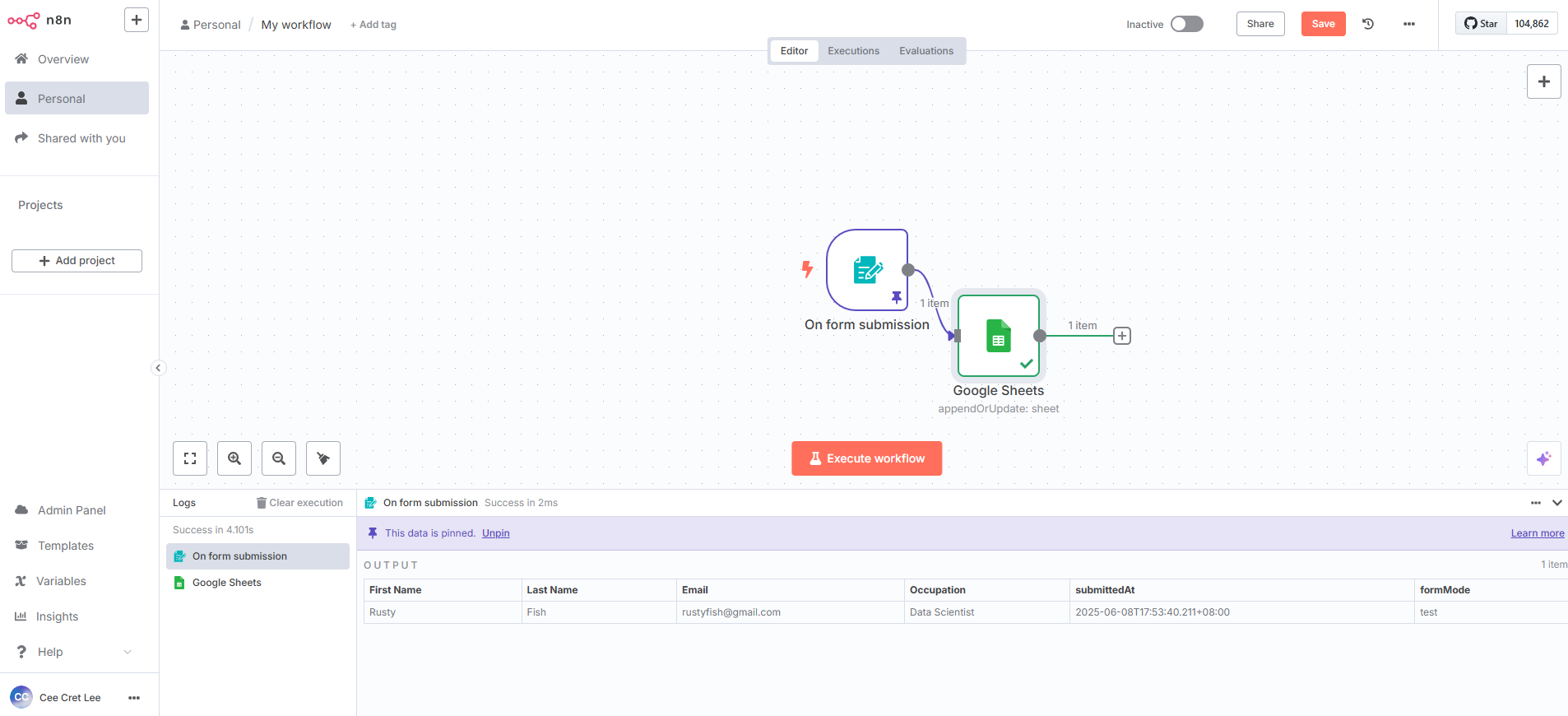Screen dimensions: 1568x716
Task: Open the AI assistant sparkle icon
Action: pos(1543,458)
